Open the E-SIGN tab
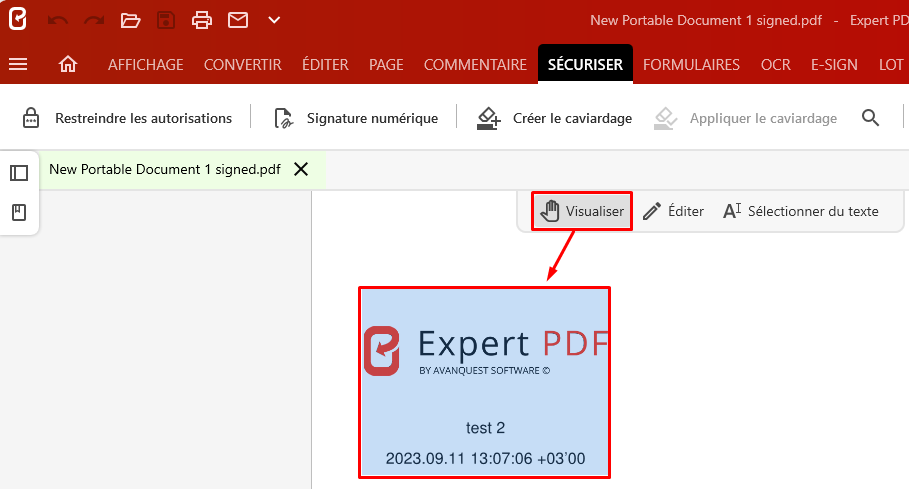909x489 pixels. coord(834,64)
